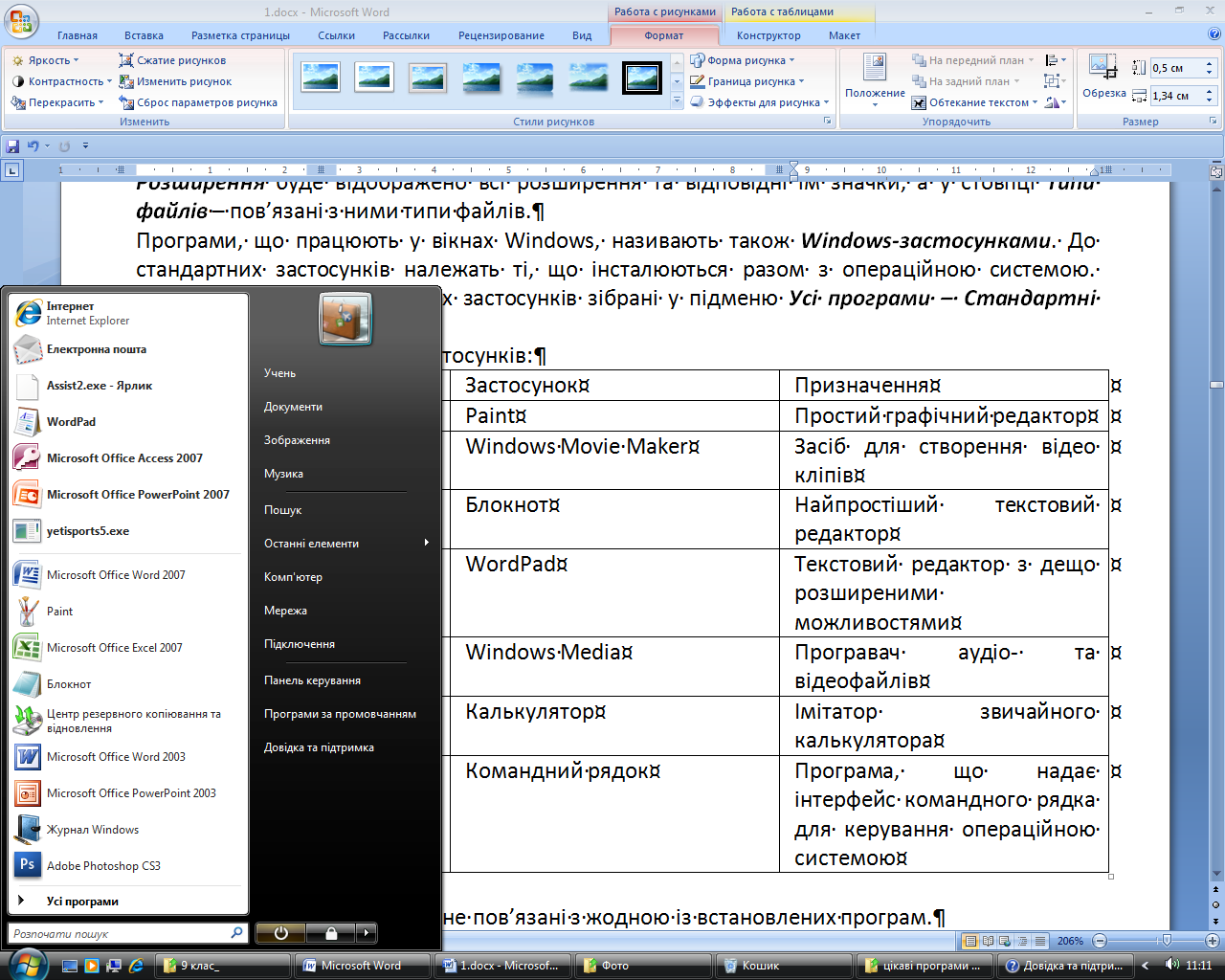
Task: Switch to Draft view in status bar
Action: [x=1039, y=941]
